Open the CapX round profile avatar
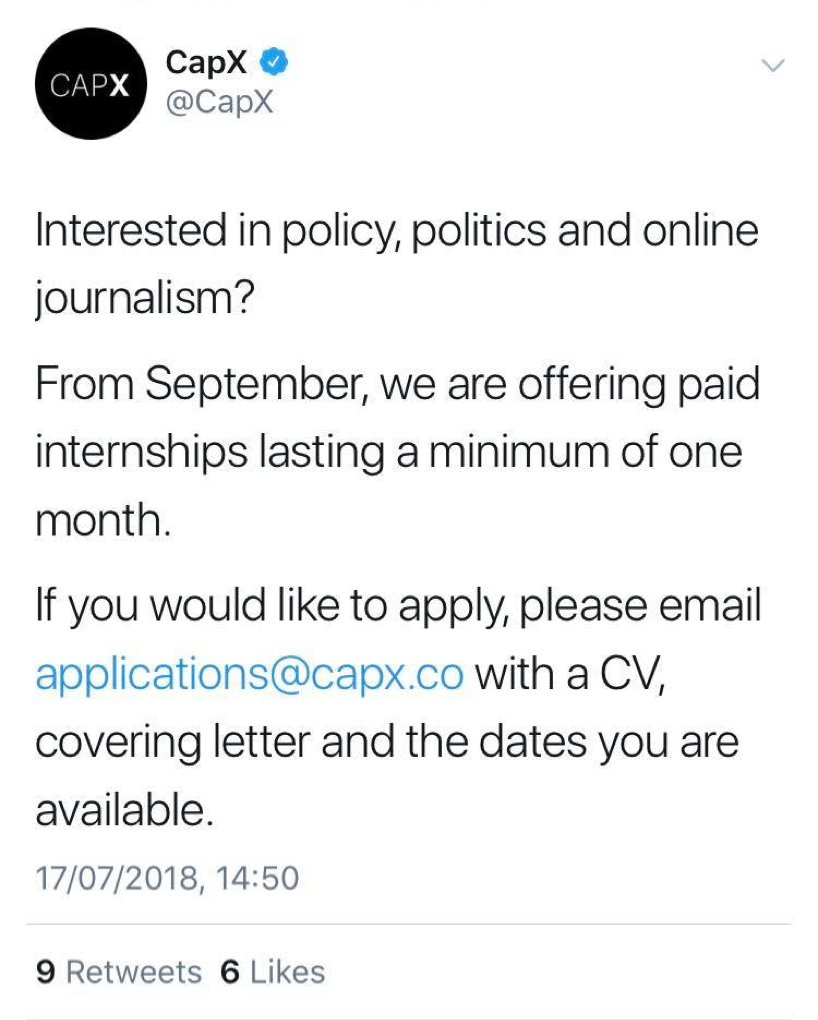The width and height of the screenshot is (818, 1020). point(91,84)
